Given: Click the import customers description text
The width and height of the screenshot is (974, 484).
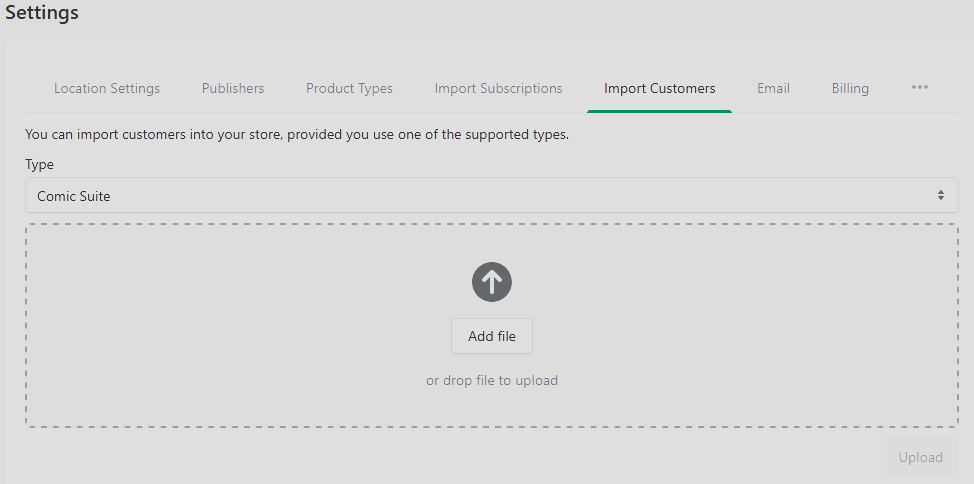Looking at the screenshot, I should (297, 134).
